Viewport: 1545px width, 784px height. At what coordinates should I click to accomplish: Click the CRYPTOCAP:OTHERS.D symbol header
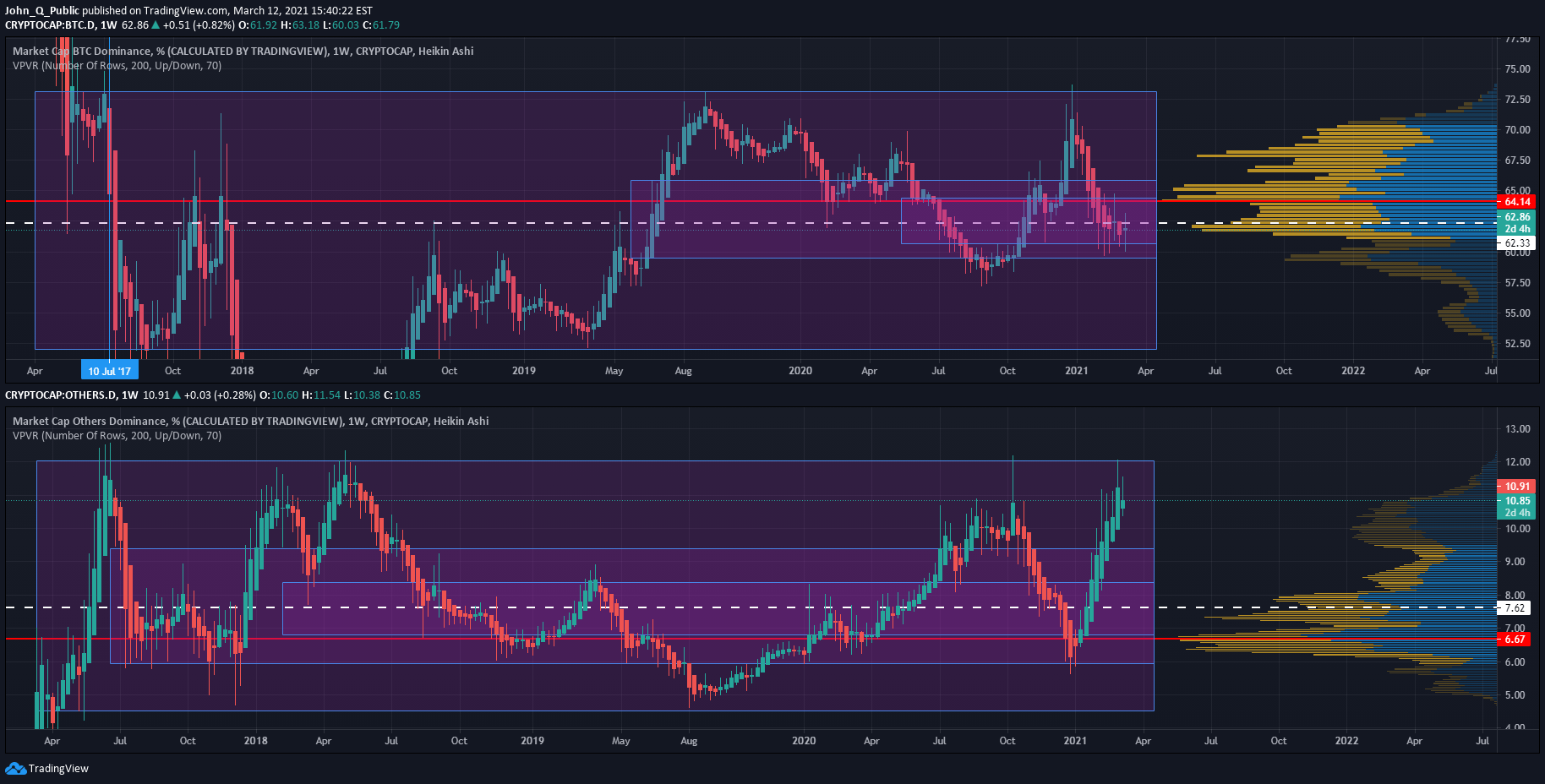tap(60, 395)
